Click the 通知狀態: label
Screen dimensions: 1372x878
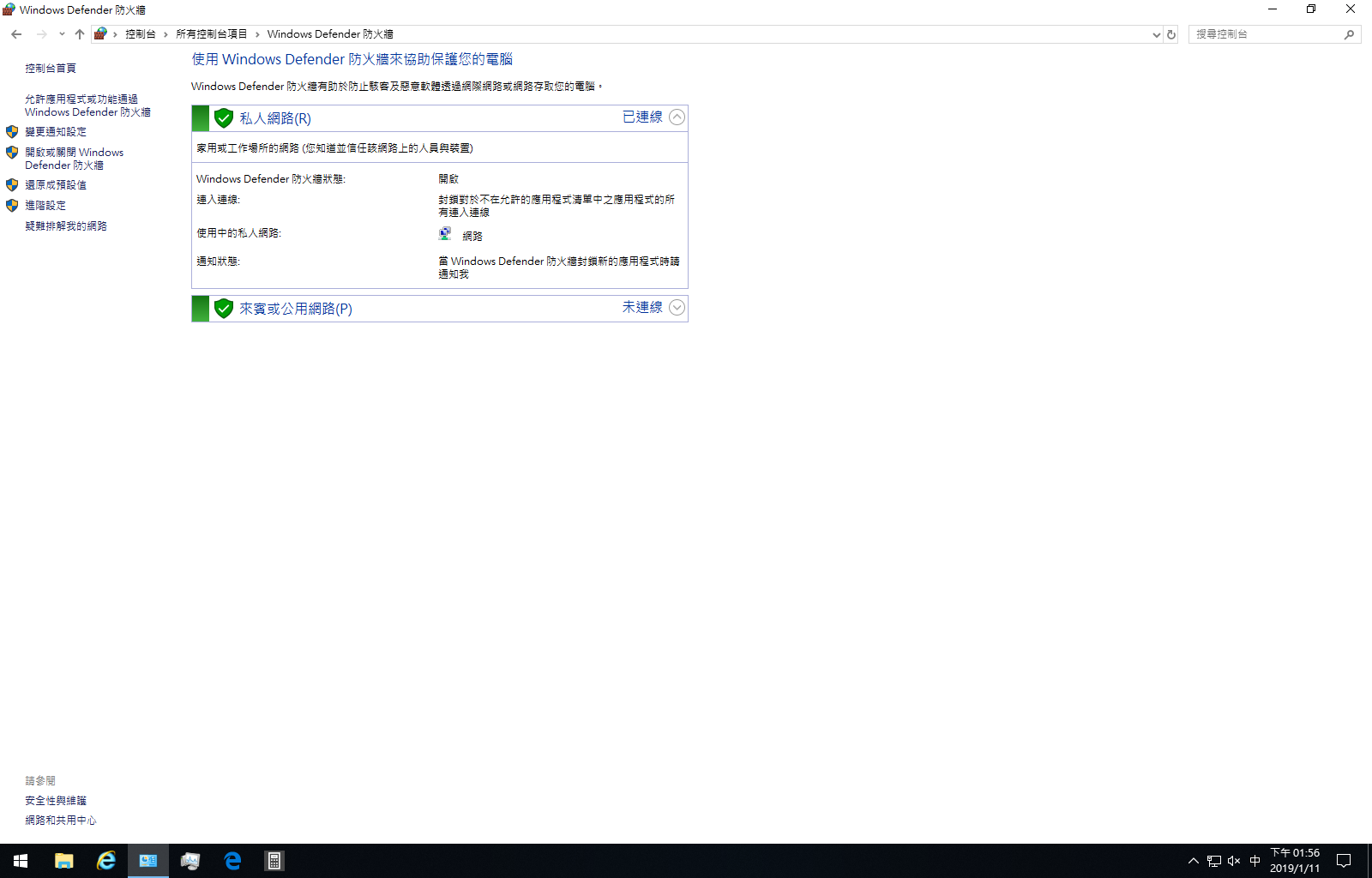pyautogui.click(x=218, y=262)
